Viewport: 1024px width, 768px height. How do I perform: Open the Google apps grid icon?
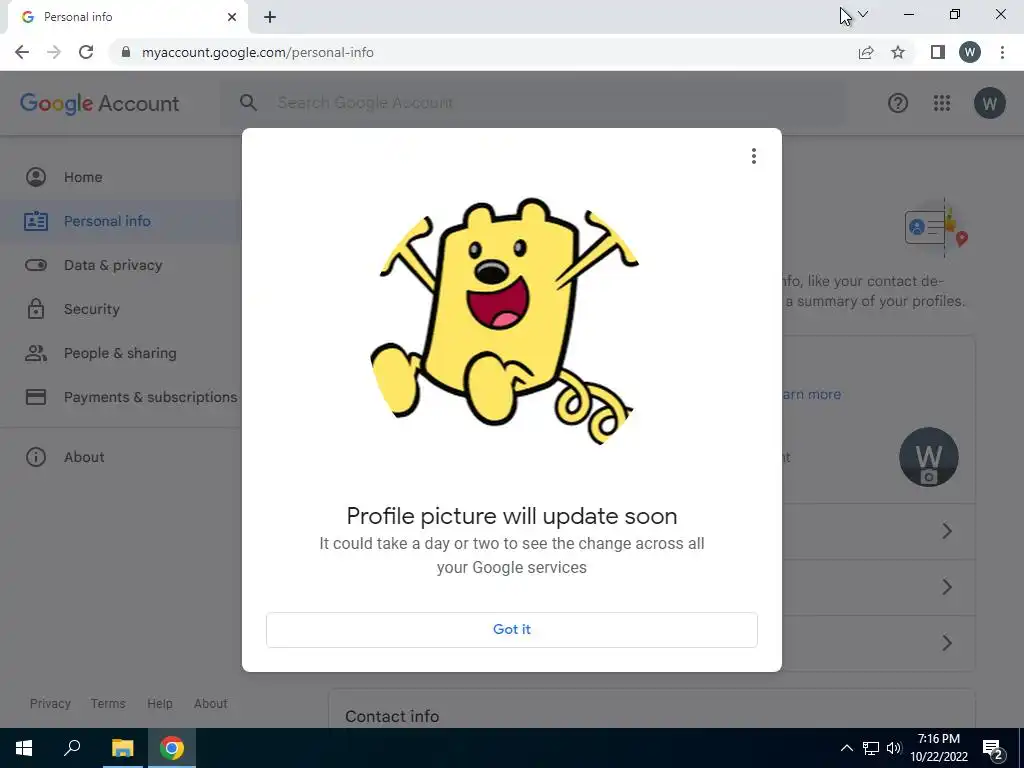(x=942, y=103)
